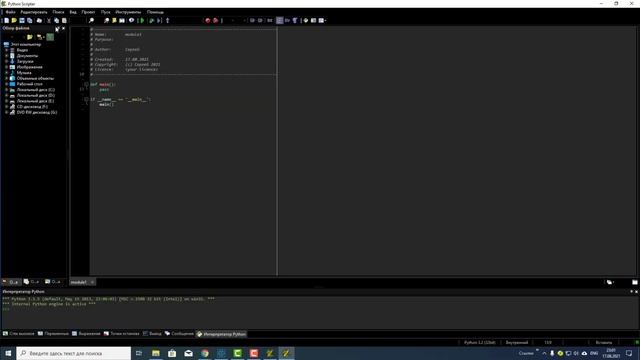This screenshot has height=360, width=640.
Task: Click the Save toolbar icon
Action: coord(22,20)
